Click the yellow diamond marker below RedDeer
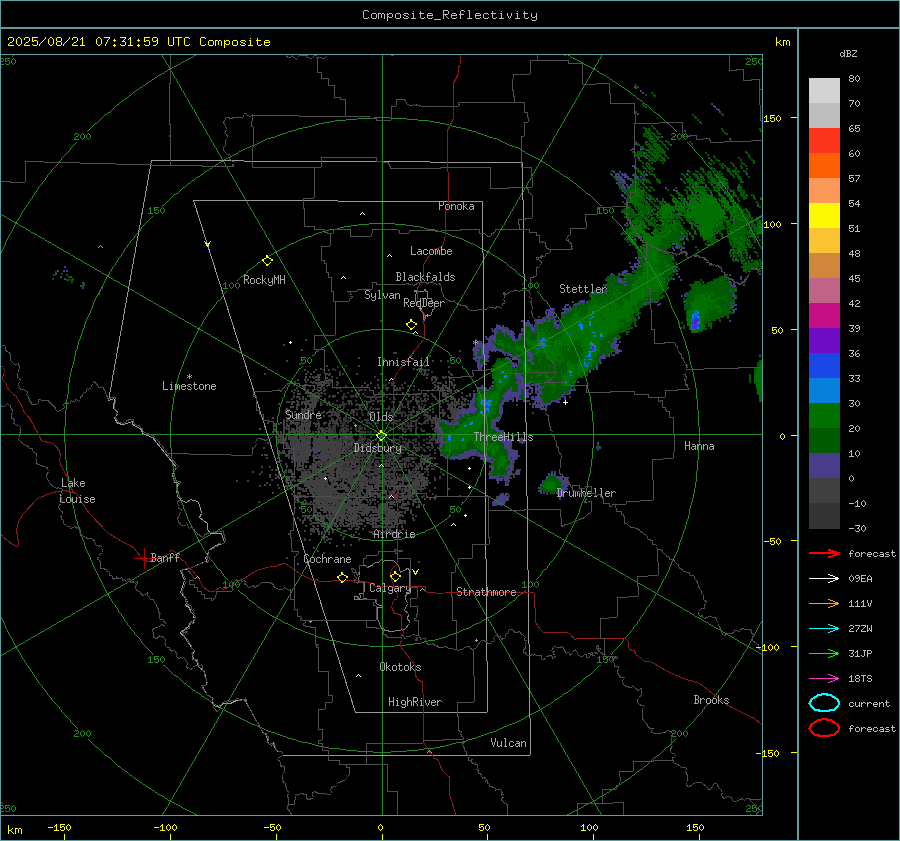The height and width of the screenshot is (841, 900). coord(411,324)
